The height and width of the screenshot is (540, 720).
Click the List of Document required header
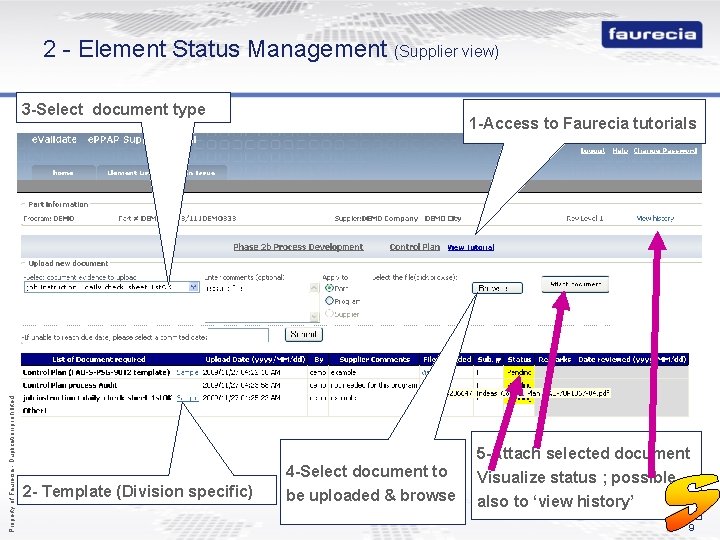tap(99, 360)
